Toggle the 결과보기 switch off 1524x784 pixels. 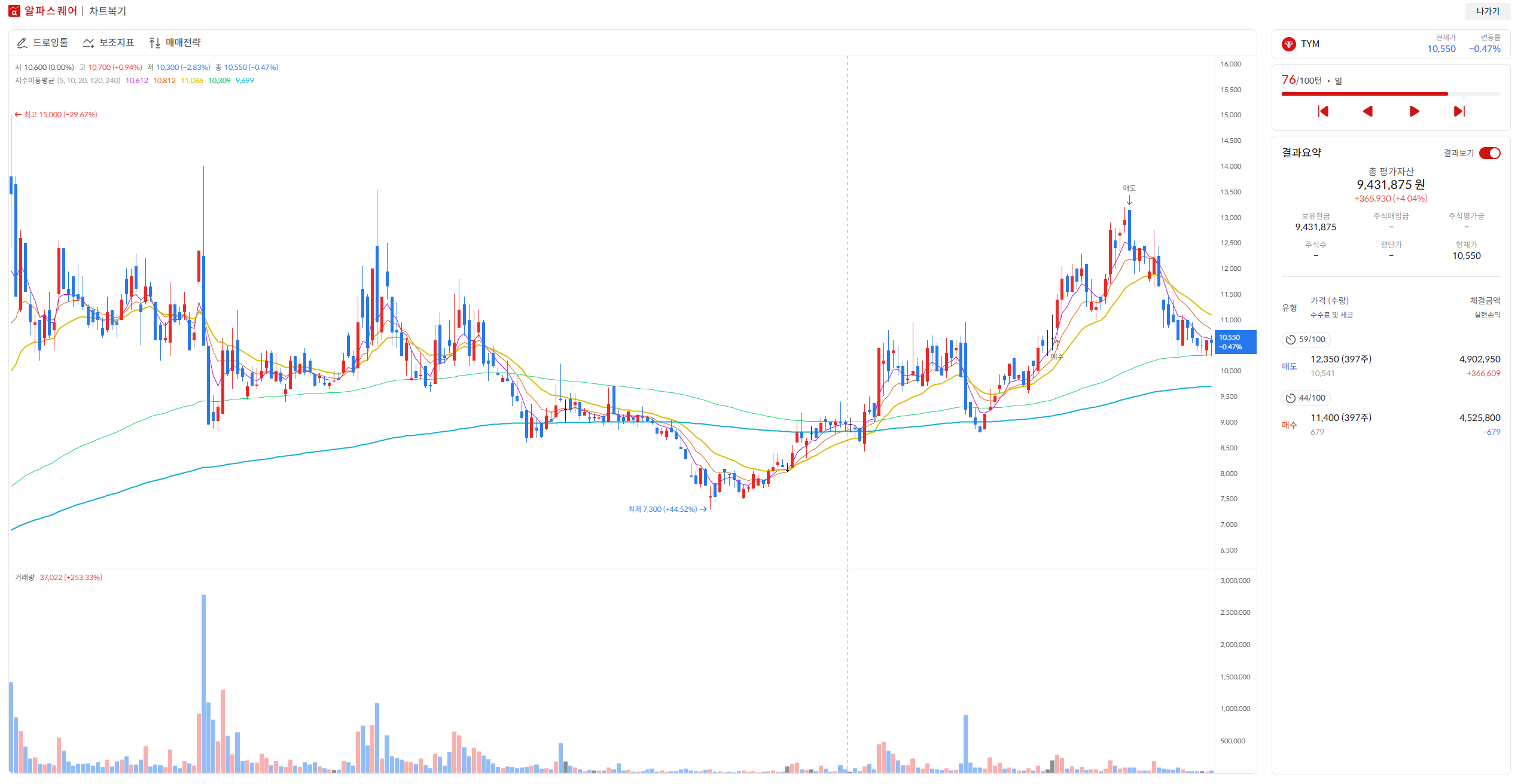pyautogui.click(x=1489, y=153)
